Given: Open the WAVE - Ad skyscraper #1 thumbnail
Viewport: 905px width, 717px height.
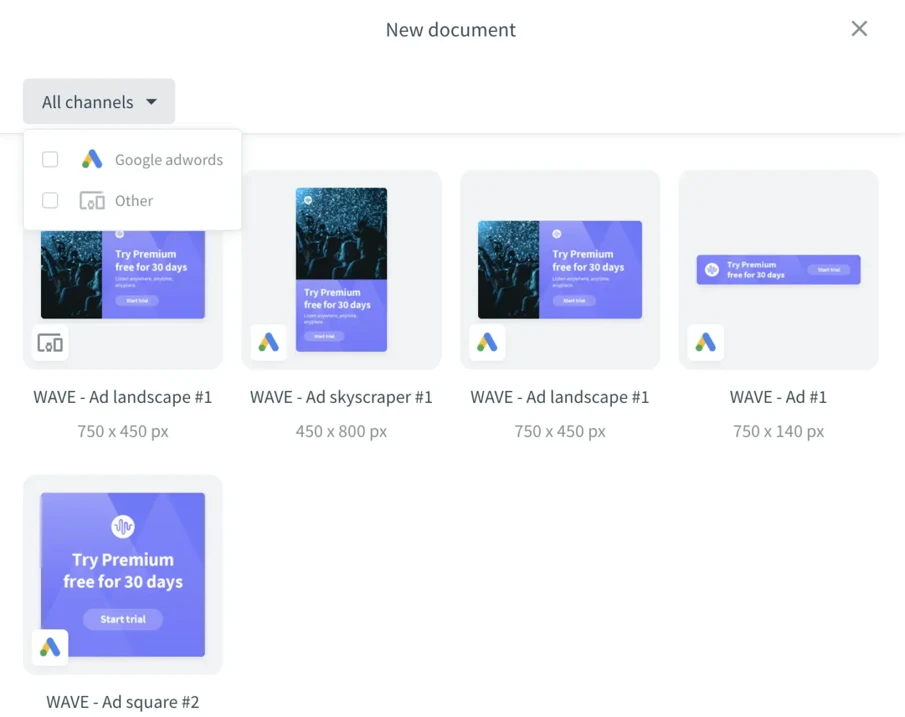Looking at the screenshot, I should point(341,269).
